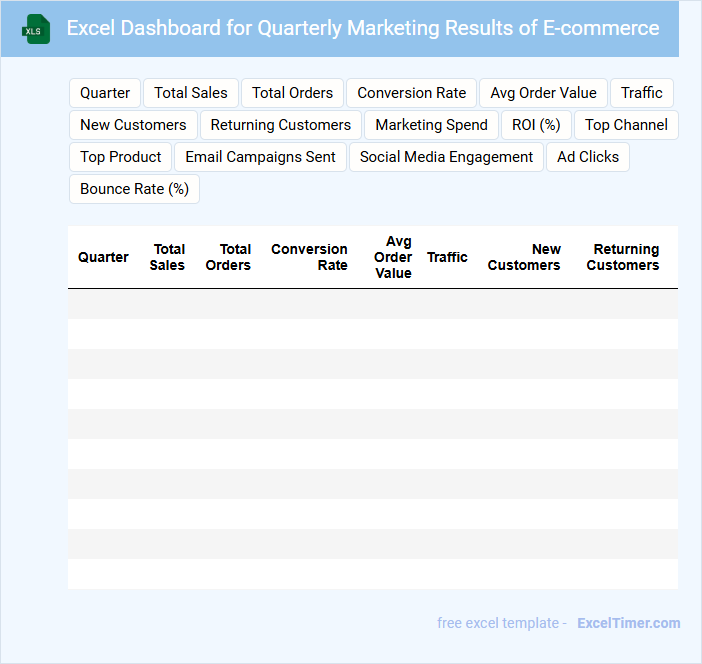This screenshot has width=702, height=664.
Task: Choose the Conversion Rate tag
Action: tap(411, 93)
